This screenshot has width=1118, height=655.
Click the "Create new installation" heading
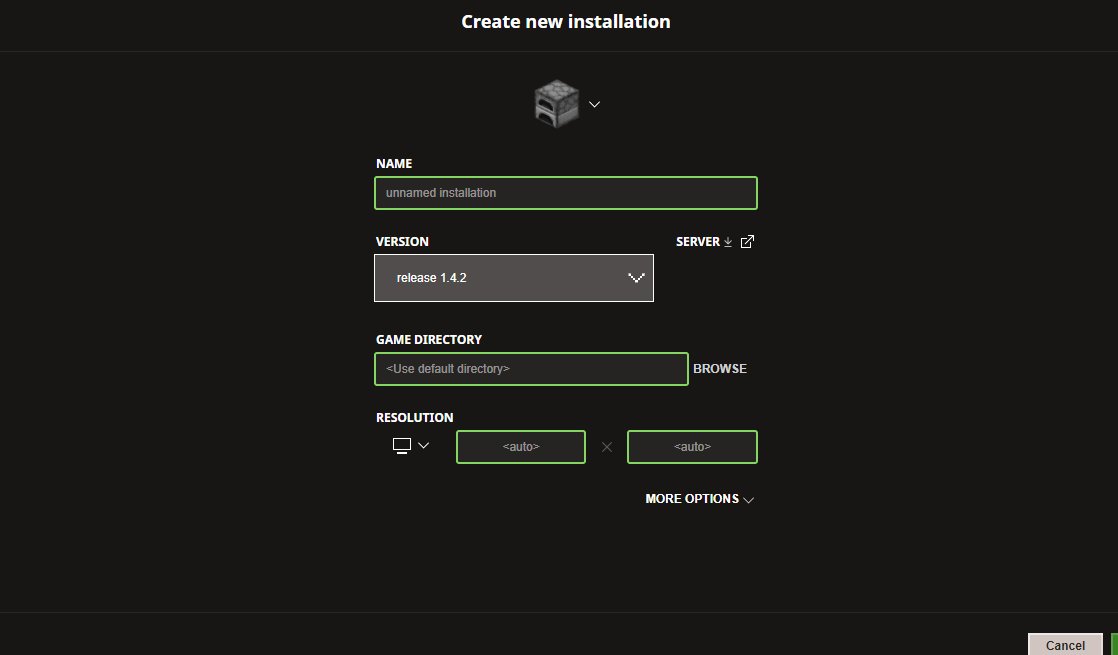point(566,21)
